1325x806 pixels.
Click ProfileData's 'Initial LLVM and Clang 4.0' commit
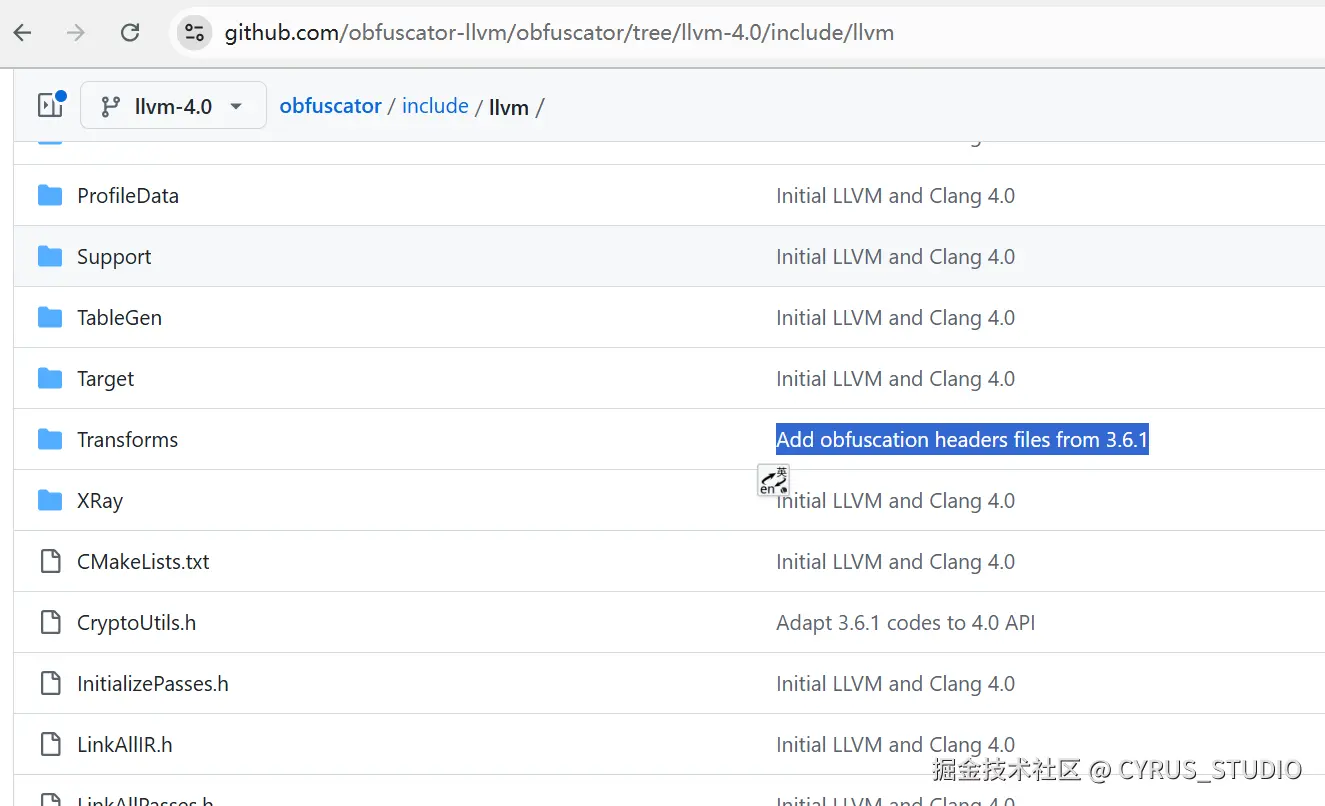click(895, 196)
